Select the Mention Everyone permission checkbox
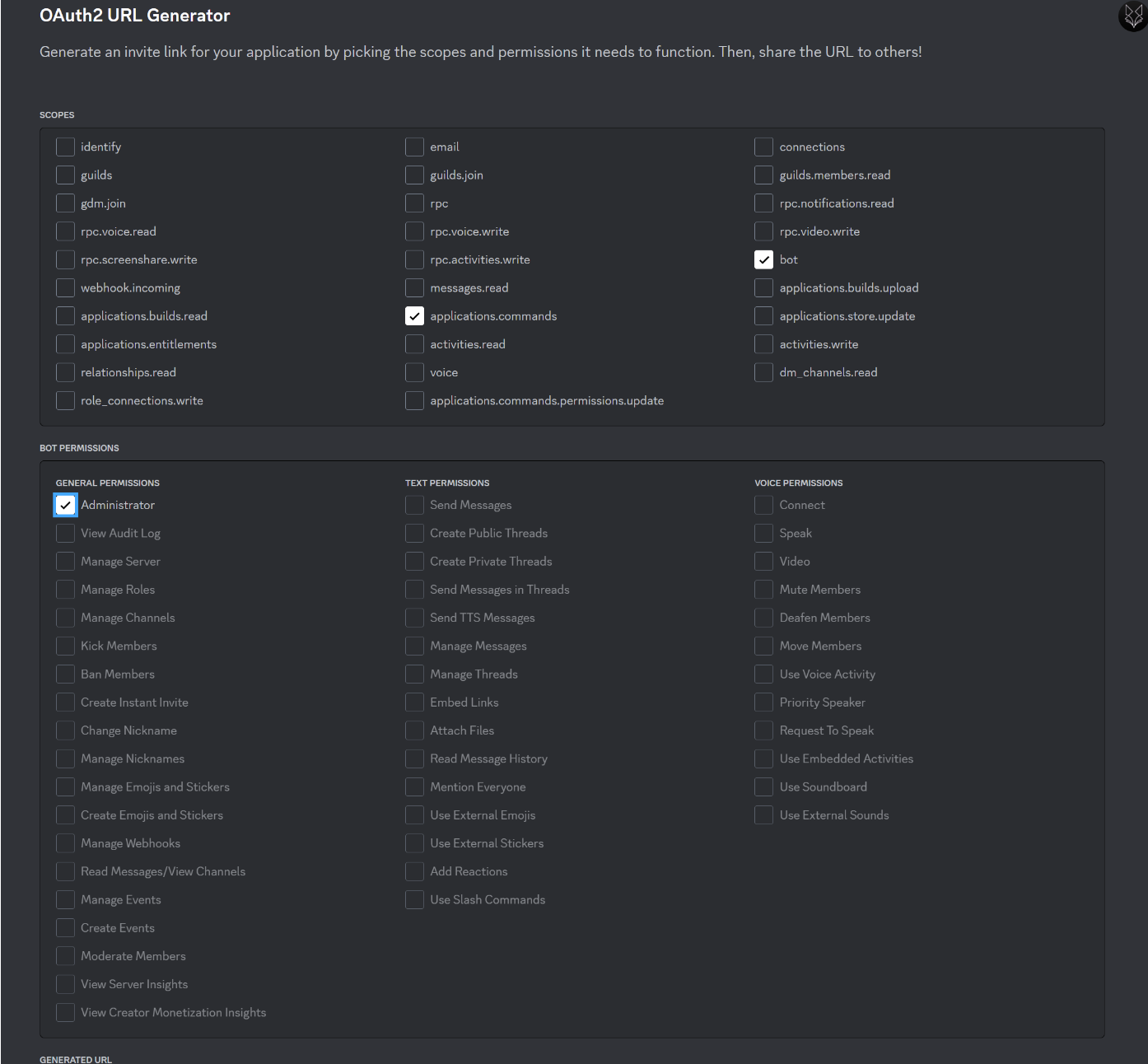The image size is (1148, 1064). click(414, 787)
